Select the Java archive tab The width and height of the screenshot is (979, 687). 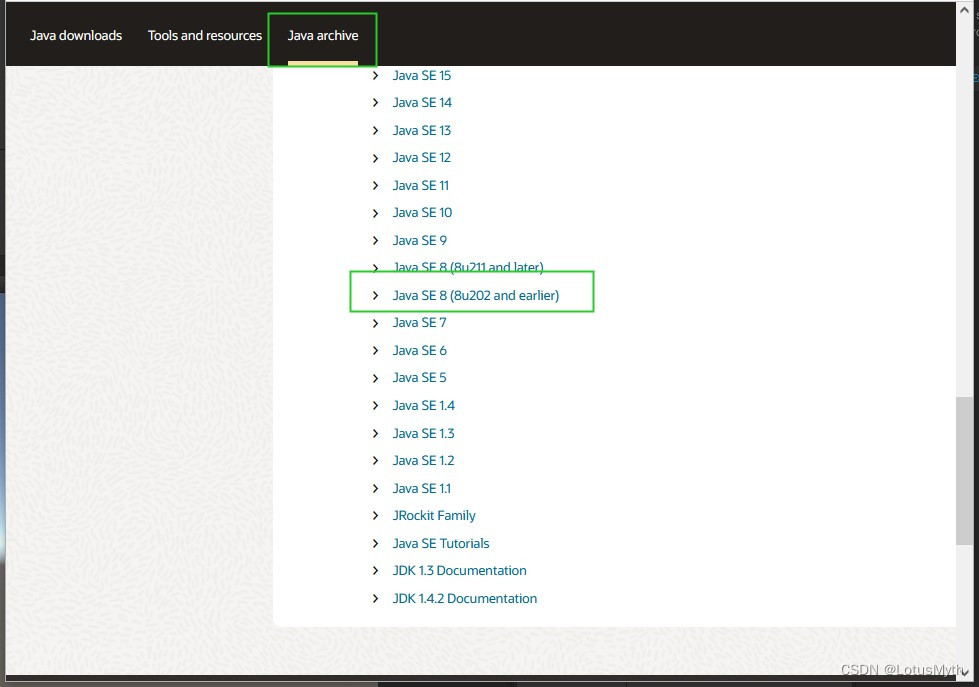click(323, 36)
